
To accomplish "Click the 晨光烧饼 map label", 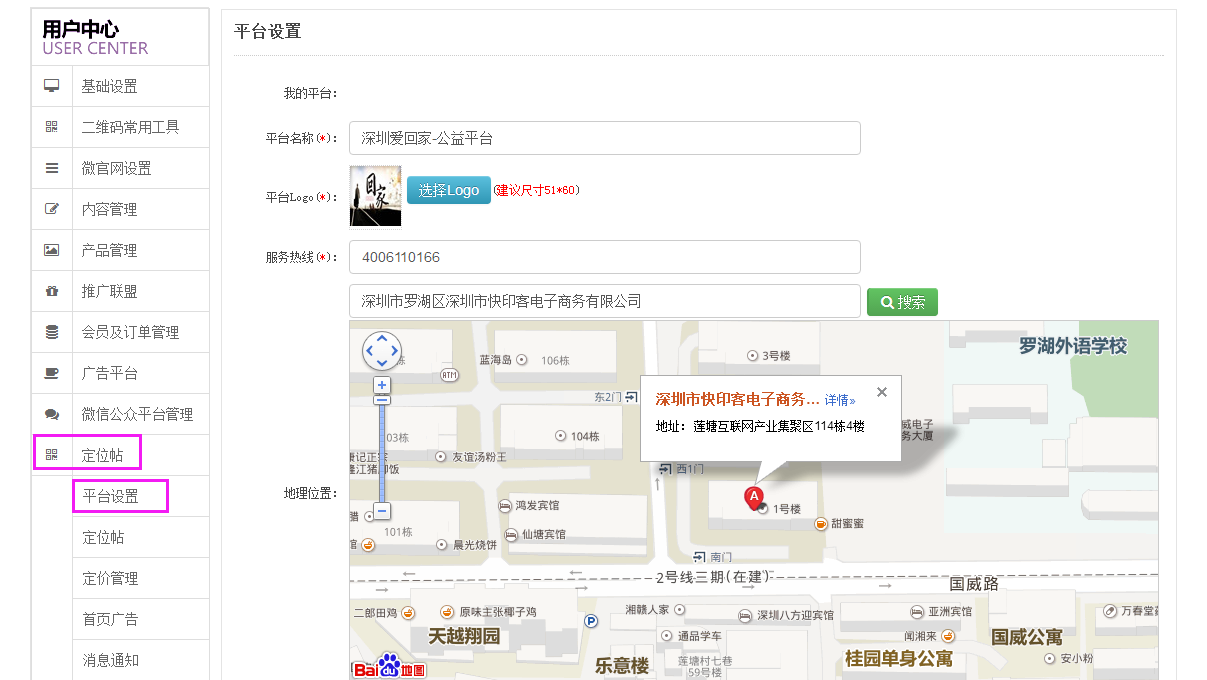I will [475, 545].
